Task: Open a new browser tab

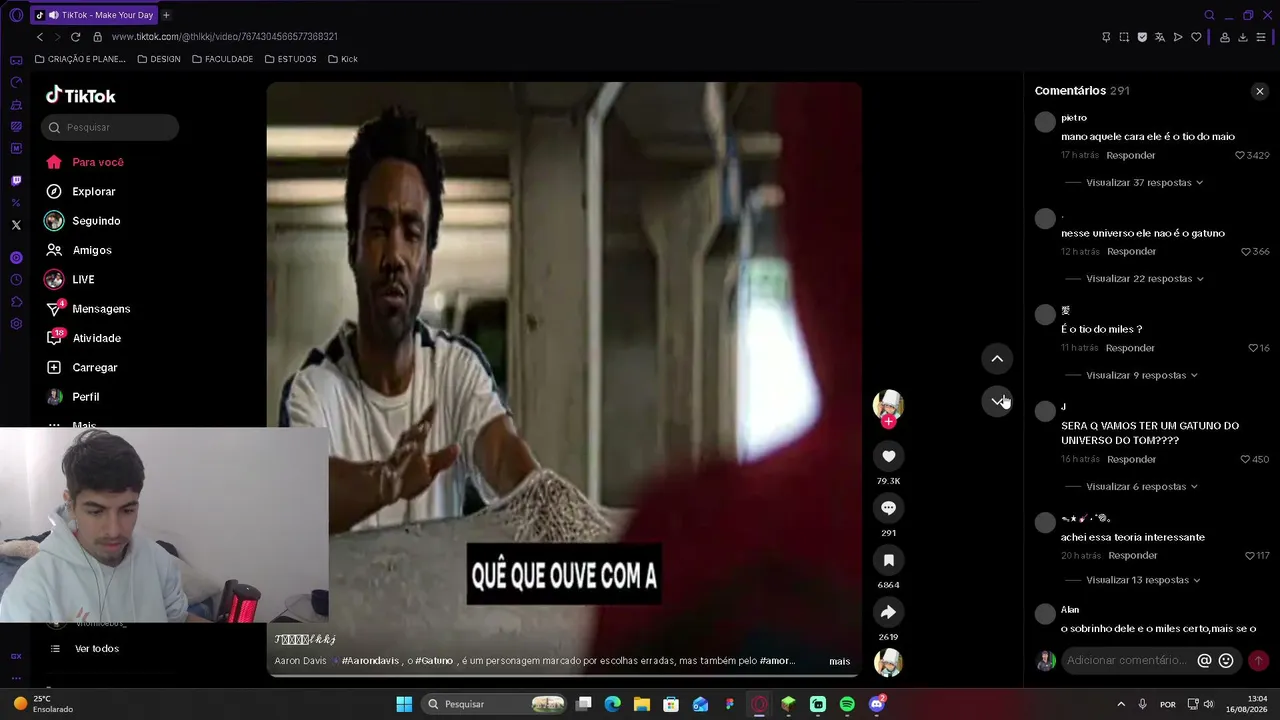Action: click(x=166, y=15)
